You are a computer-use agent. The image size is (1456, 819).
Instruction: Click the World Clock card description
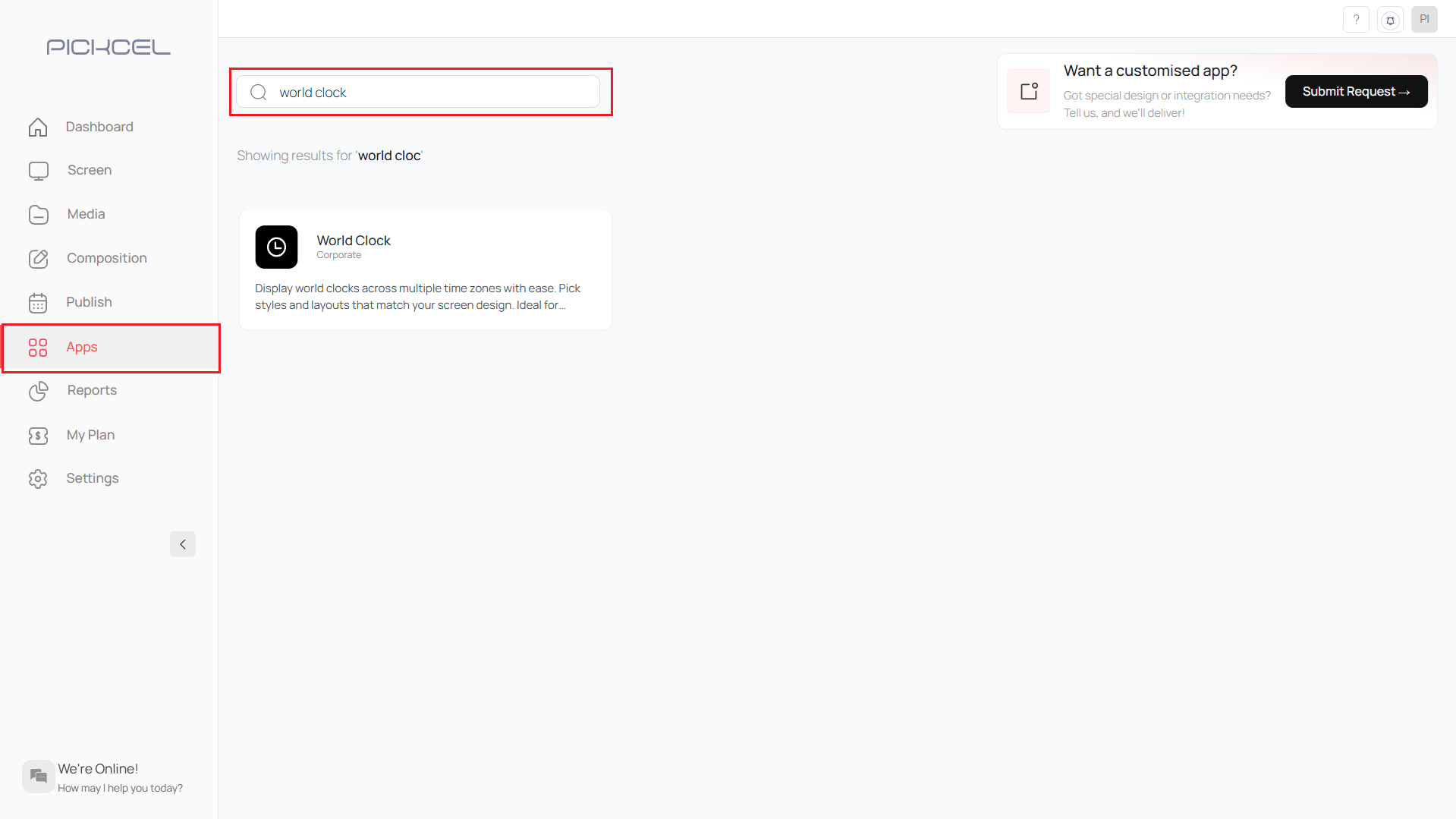click(x=417, y=297)
